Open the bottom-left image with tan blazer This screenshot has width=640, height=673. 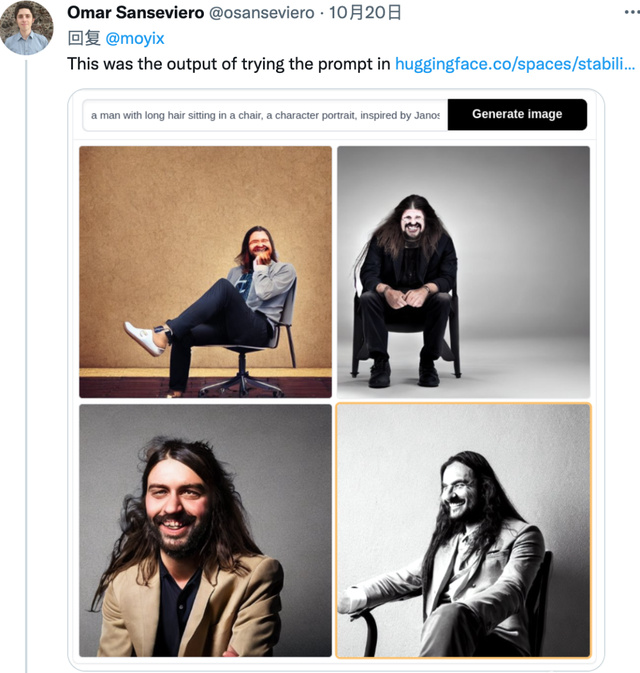(x=205, y=530)
